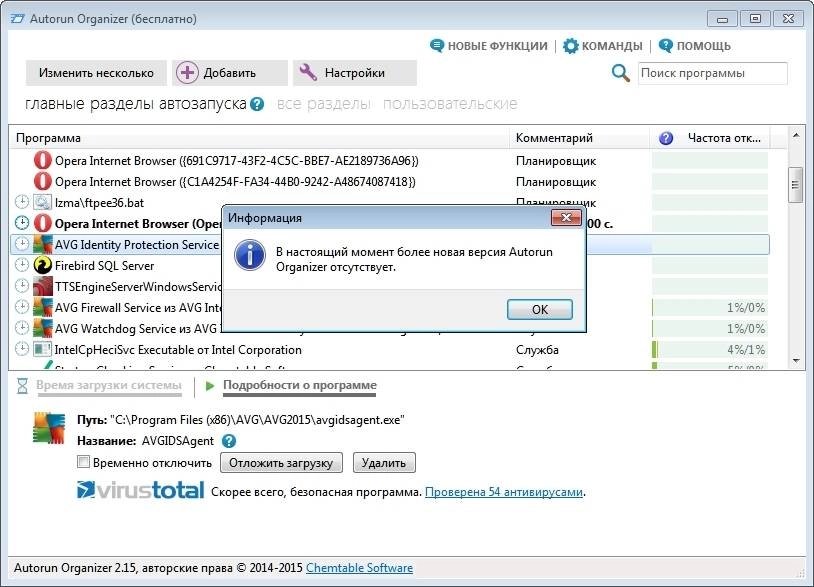Click the clock icon of Firebird SQL Server row
This screenshot has height=587, width=814.
[22, 265]
